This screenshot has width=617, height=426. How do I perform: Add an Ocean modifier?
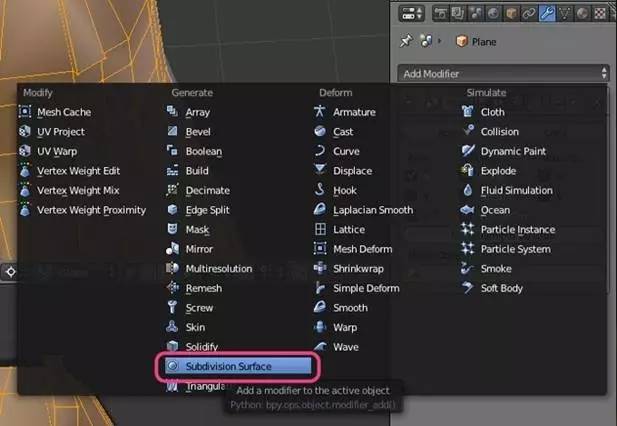point(532,210)
